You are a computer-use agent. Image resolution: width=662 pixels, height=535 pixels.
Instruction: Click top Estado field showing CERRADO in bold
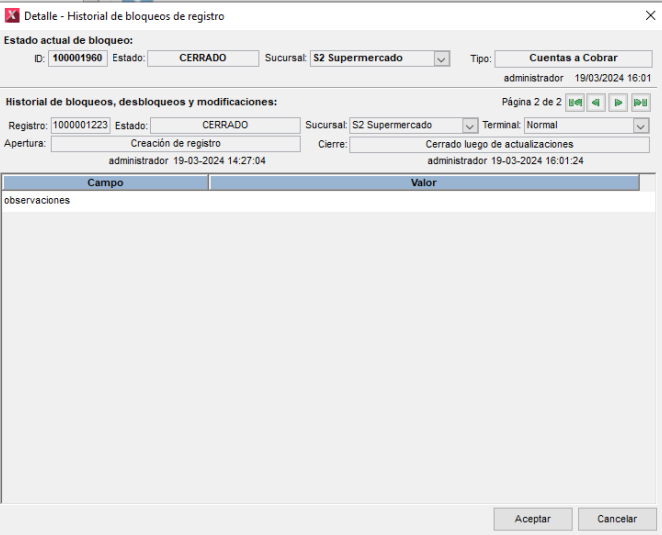point(203,59)
